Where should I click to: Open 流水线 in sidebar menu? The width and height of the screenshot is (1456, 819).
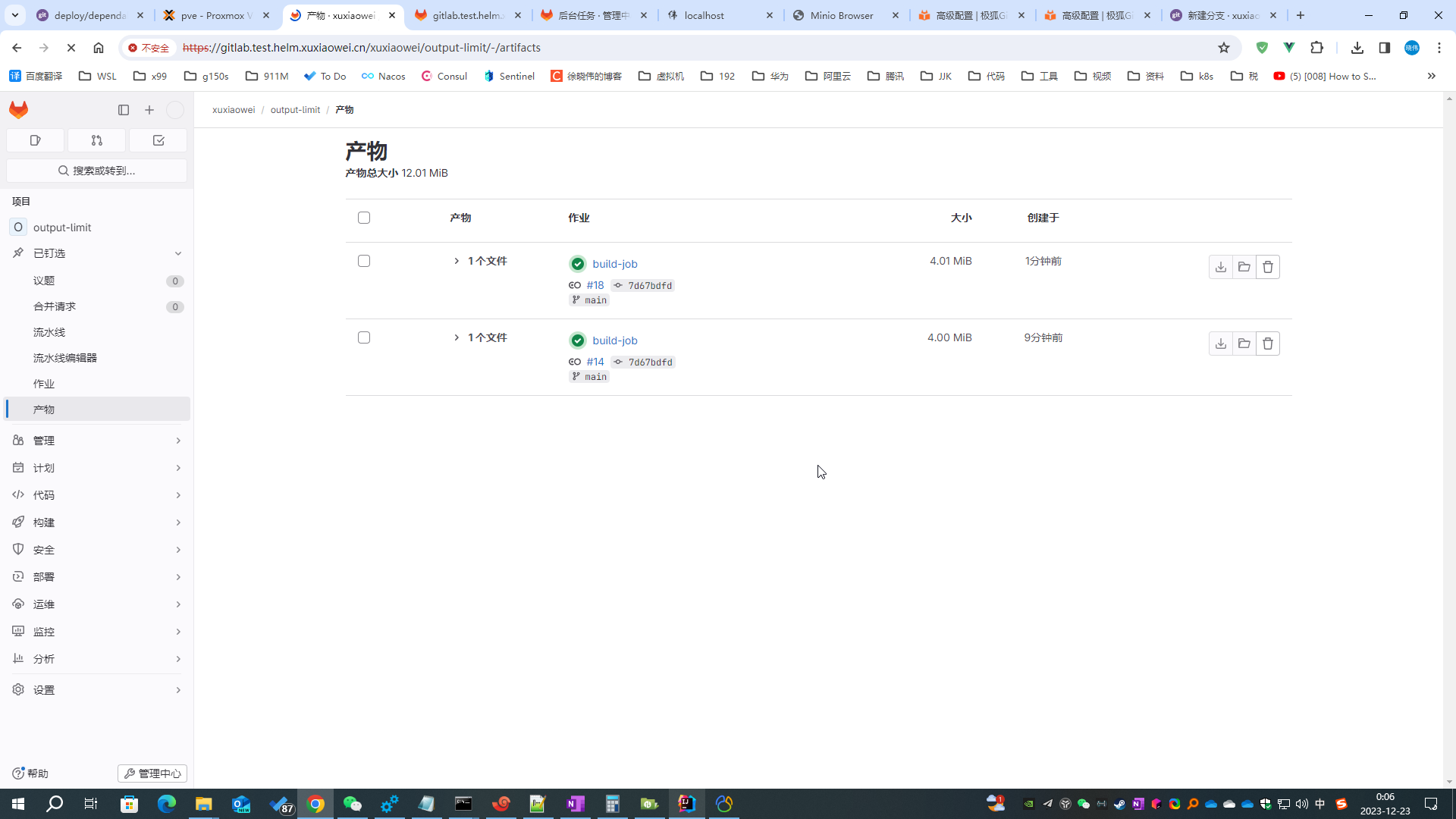(49, 332)
